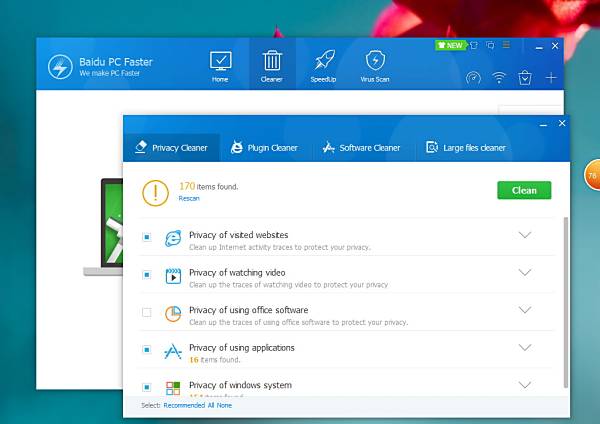This screenshot has height=424, width=600.
Task: Click "Privacy of visited websites" title
Action: pos(238,235)
